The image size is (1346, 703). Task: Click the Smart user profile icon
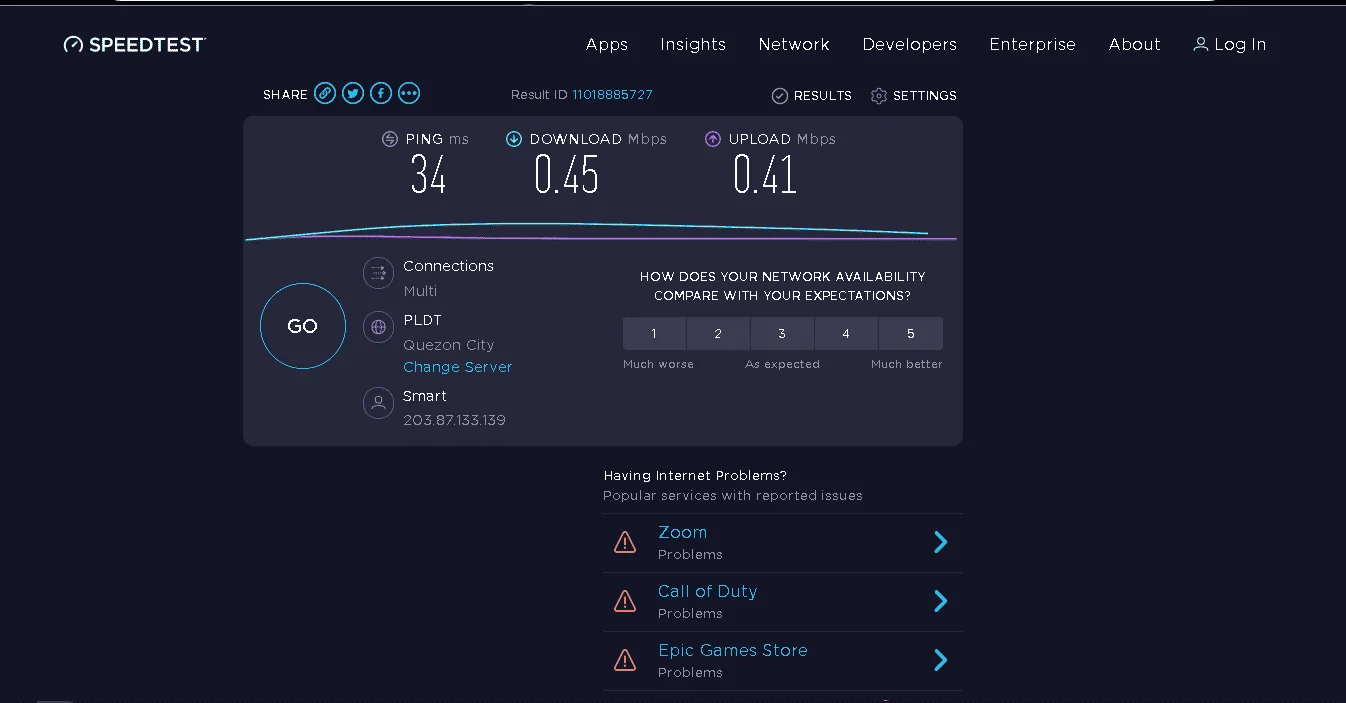(x=378, y=403)
